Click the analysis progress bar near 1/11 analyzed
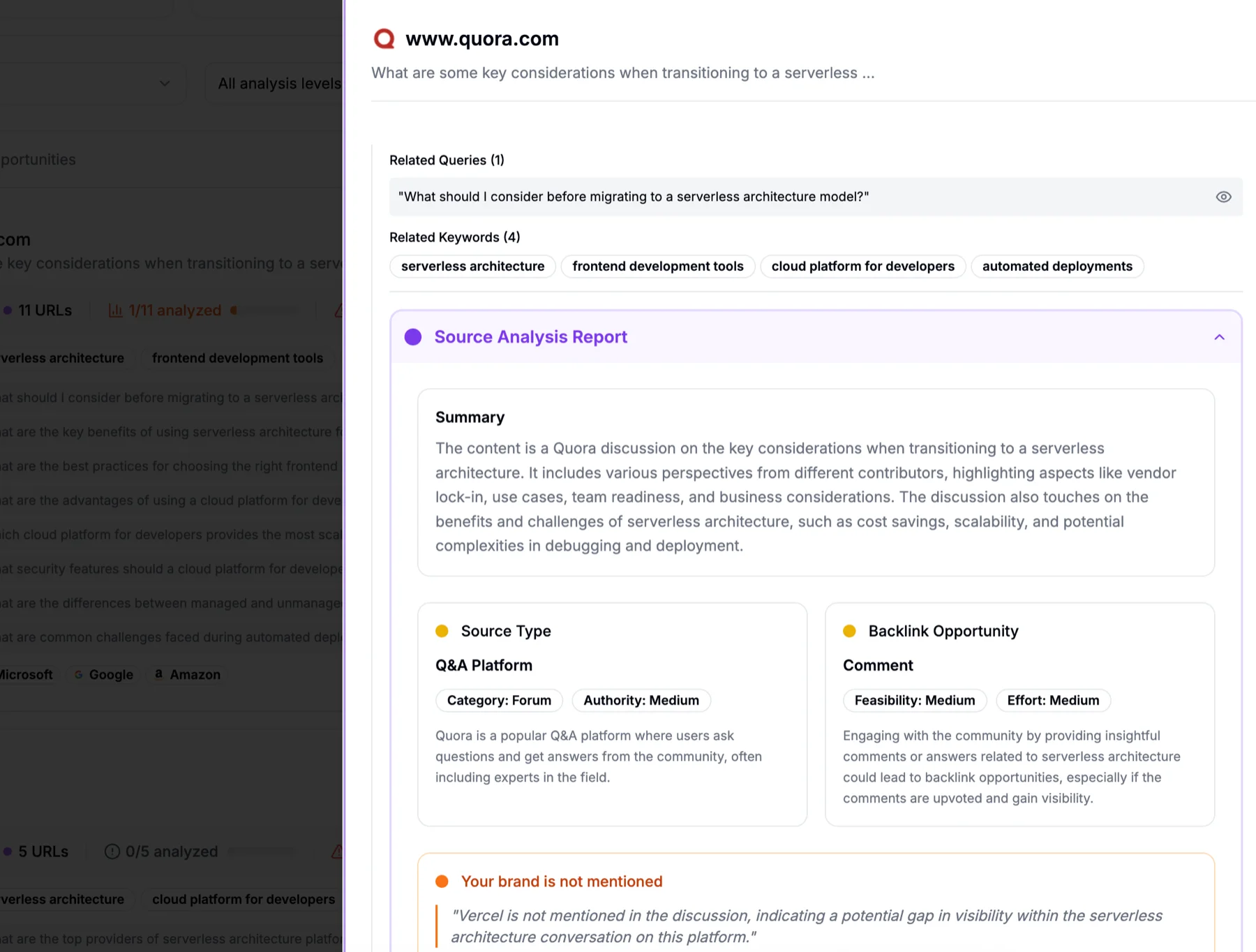This screenshot has width=1256, height=952. pos(265,310)
